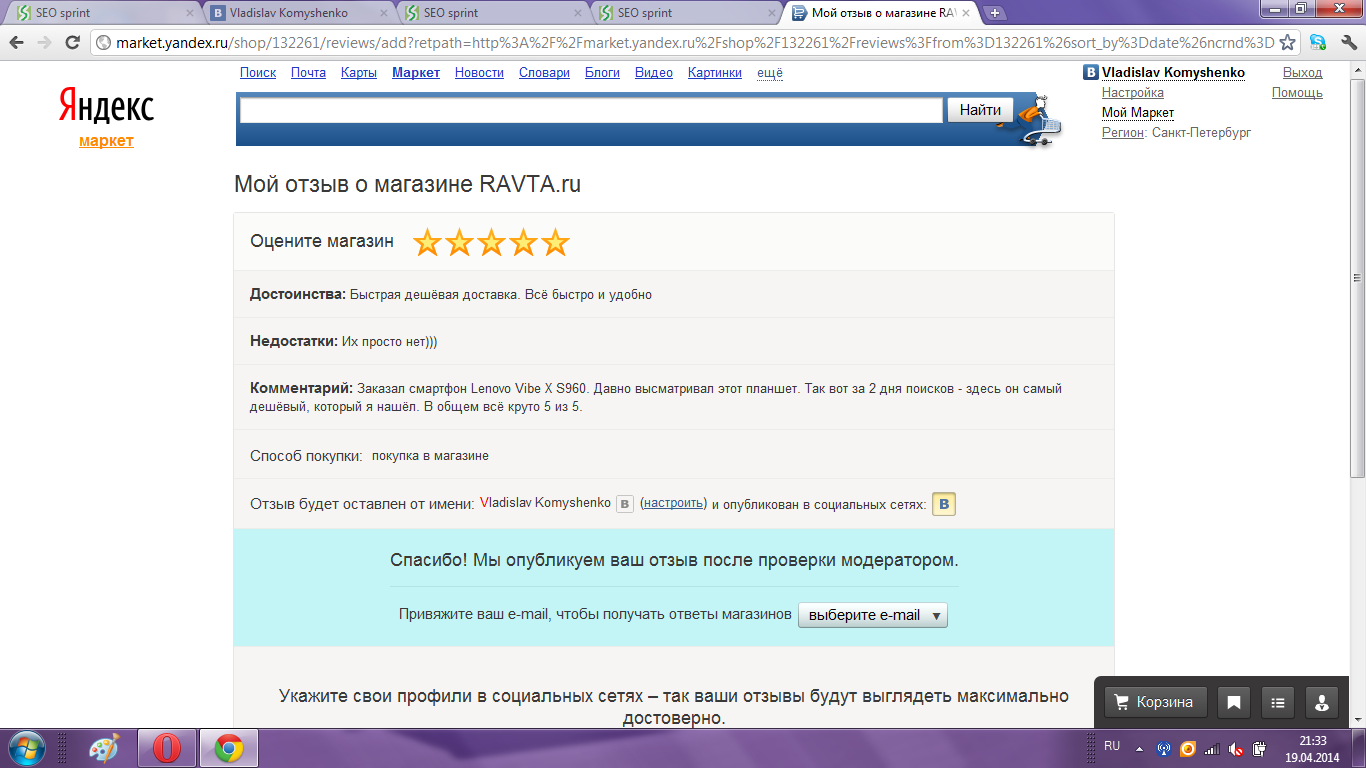Click the fifth rating star

click(x=555, y=242)
